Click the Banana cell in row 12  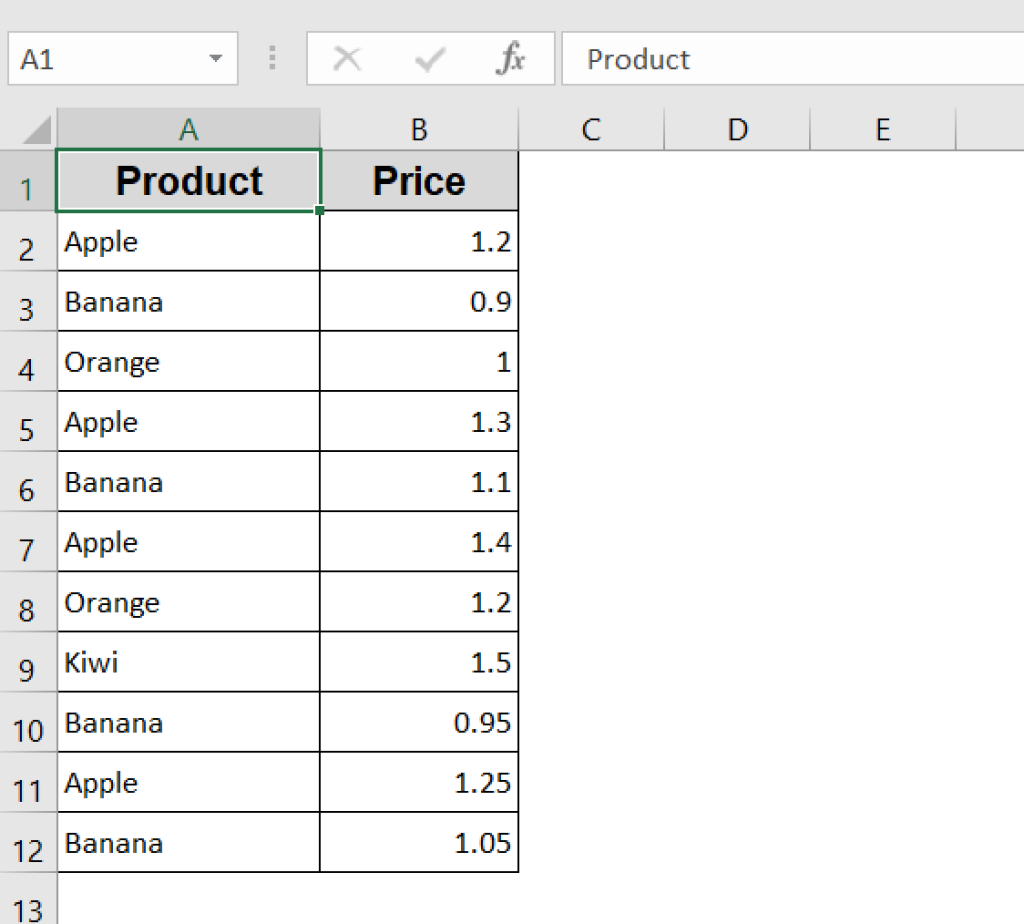click(x=188, y=842)
